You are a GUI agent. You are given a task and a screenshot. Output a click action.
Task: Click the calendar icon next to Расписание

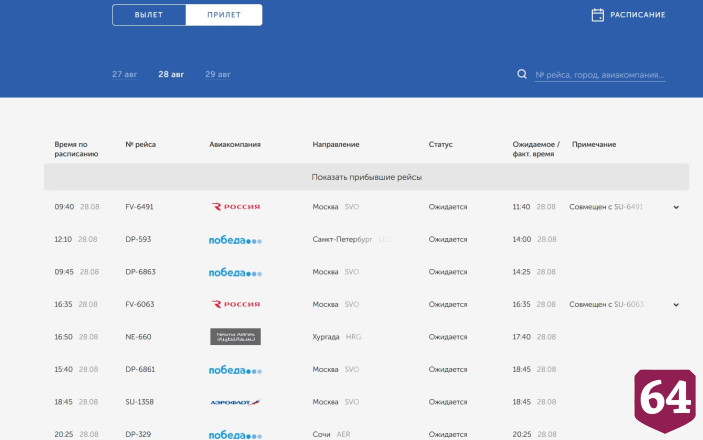click(598, 15)
